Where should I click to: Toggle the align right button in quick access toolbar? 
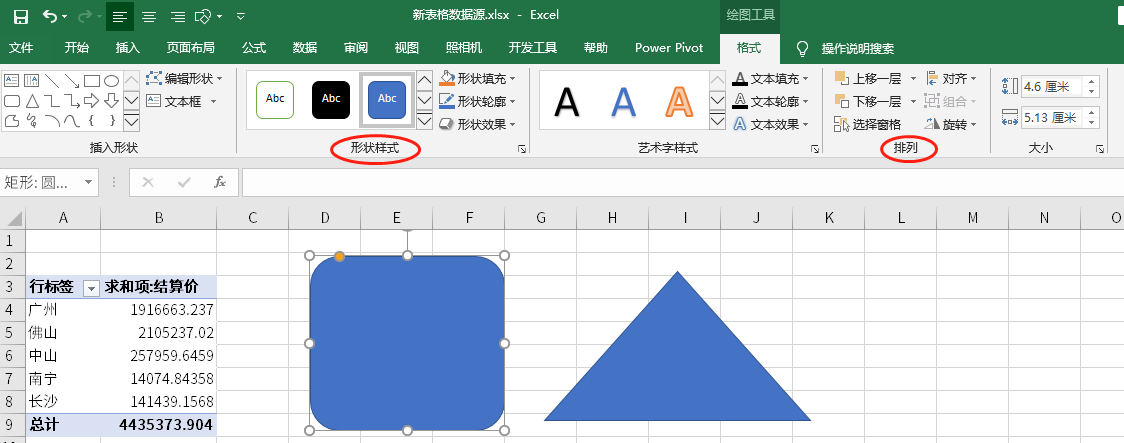coord(177,16)
